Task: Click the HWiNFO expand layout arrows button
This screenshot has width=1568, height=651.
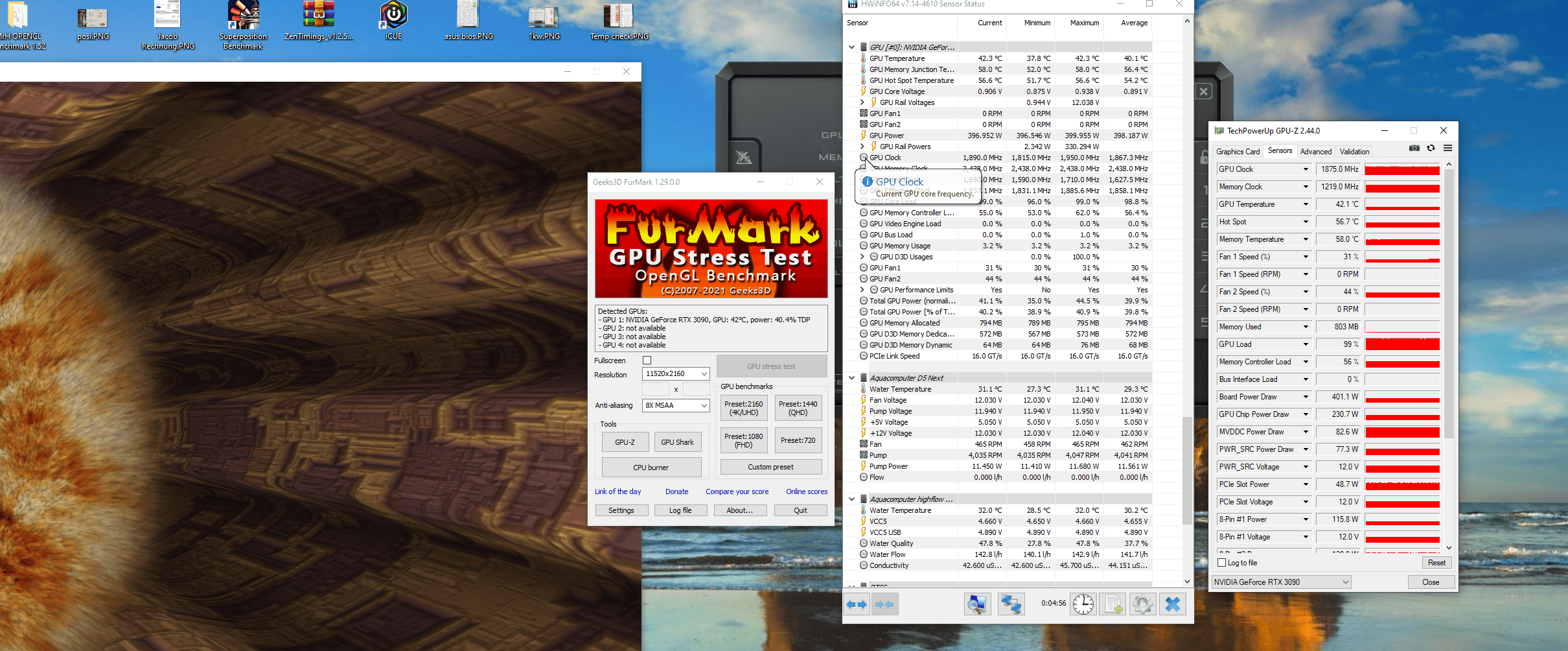Action: point(857,604)
